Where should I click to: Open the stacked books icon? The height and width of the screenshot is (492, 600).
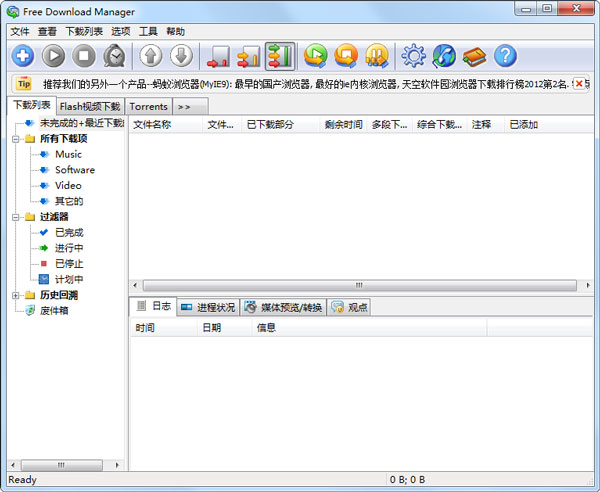474,57
